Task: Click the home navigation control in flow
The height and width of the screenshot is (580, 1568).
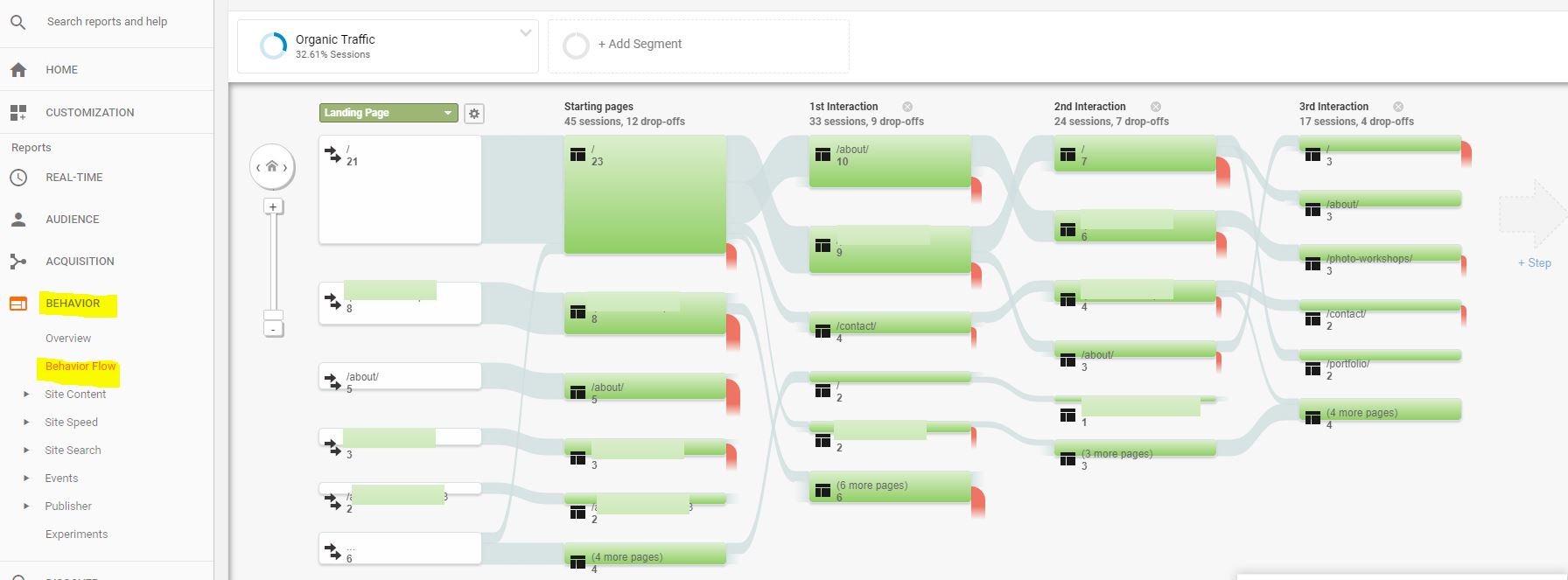Action: pos(272,167)
